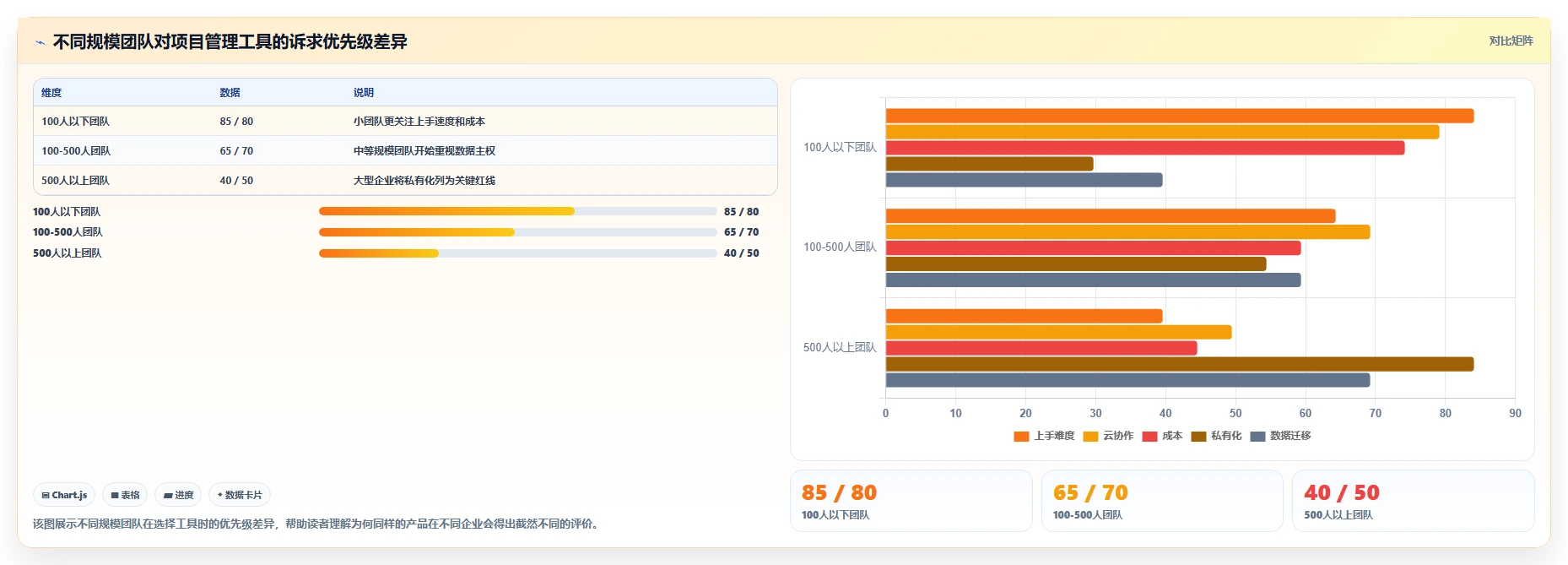The image size is (1568, 565).
Task: Click the 90 tick on the chart x-axis
Action: tap(1515, 413)
